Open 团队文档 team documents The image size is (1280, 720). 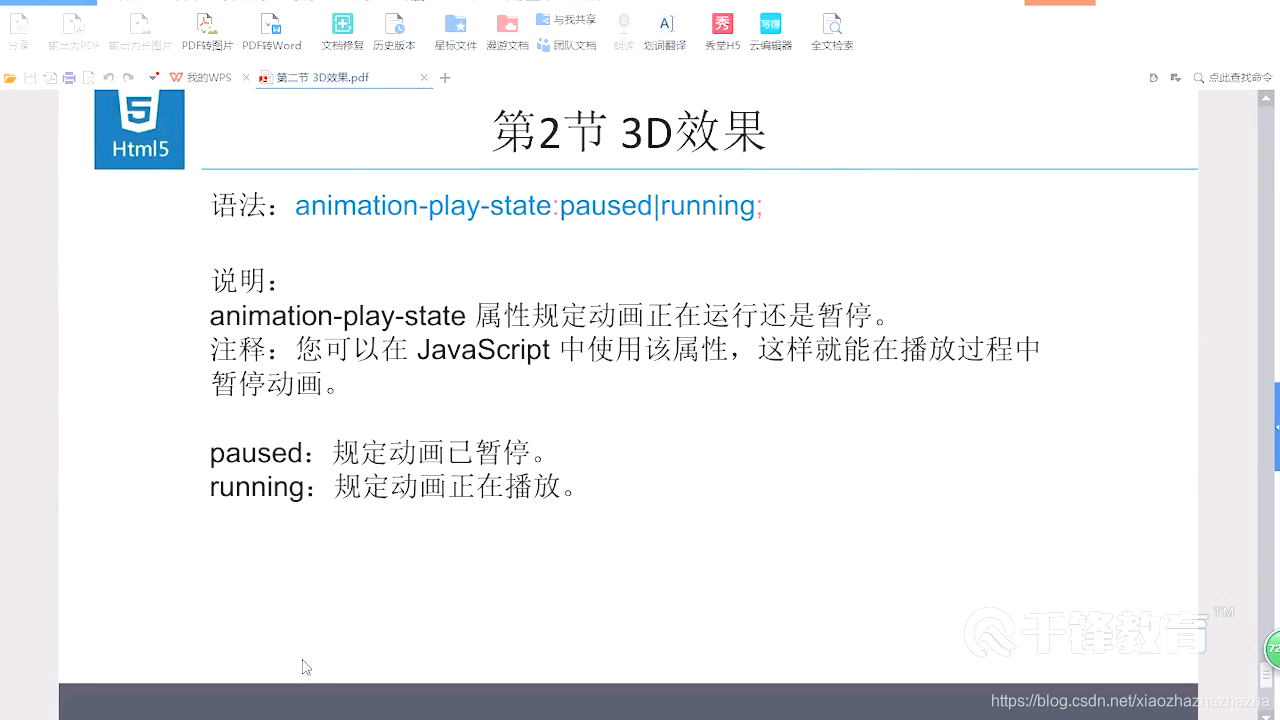tap(566, 45)
